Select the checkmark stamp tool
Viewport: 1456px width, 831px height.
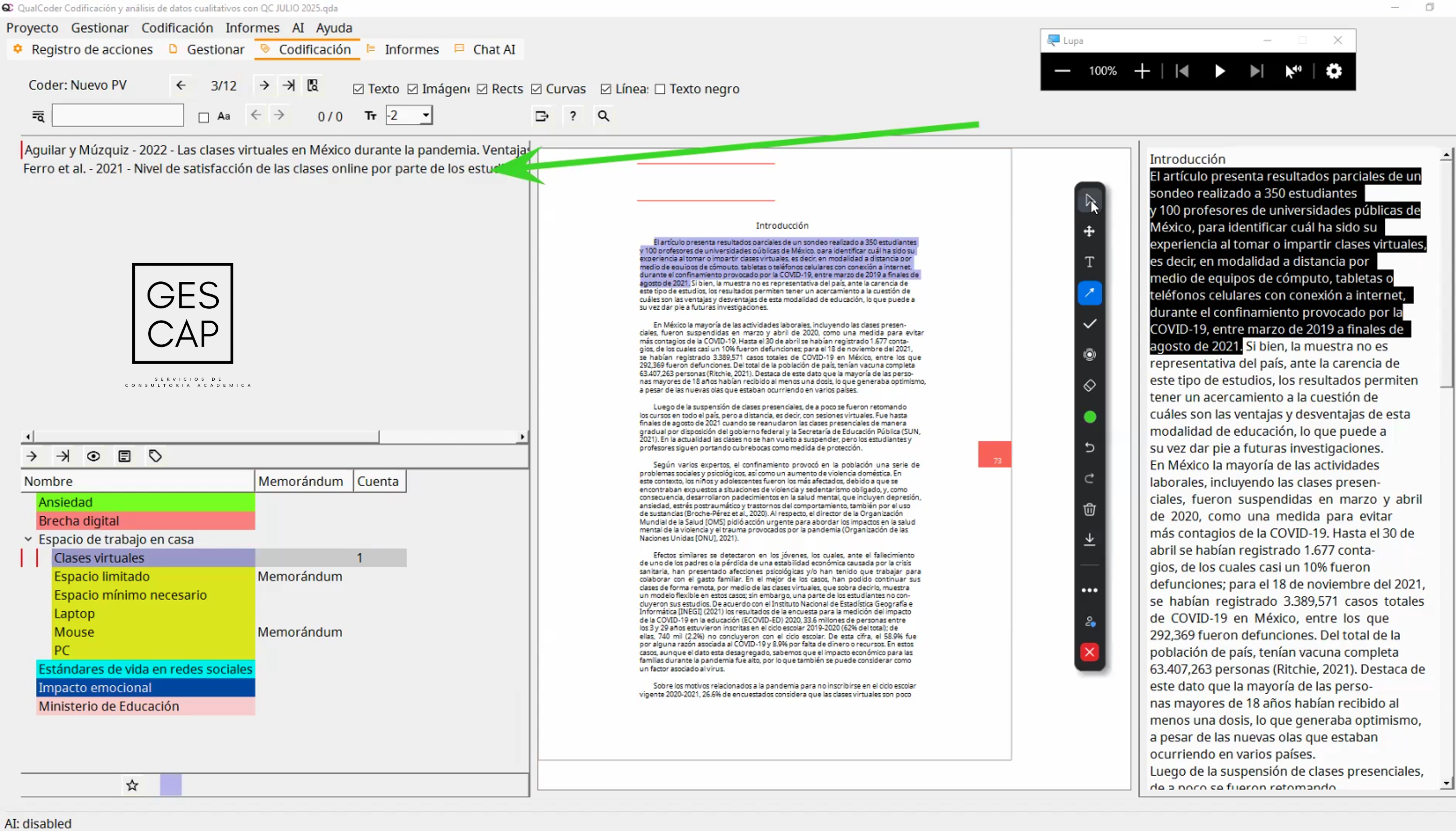(1089, 324)
